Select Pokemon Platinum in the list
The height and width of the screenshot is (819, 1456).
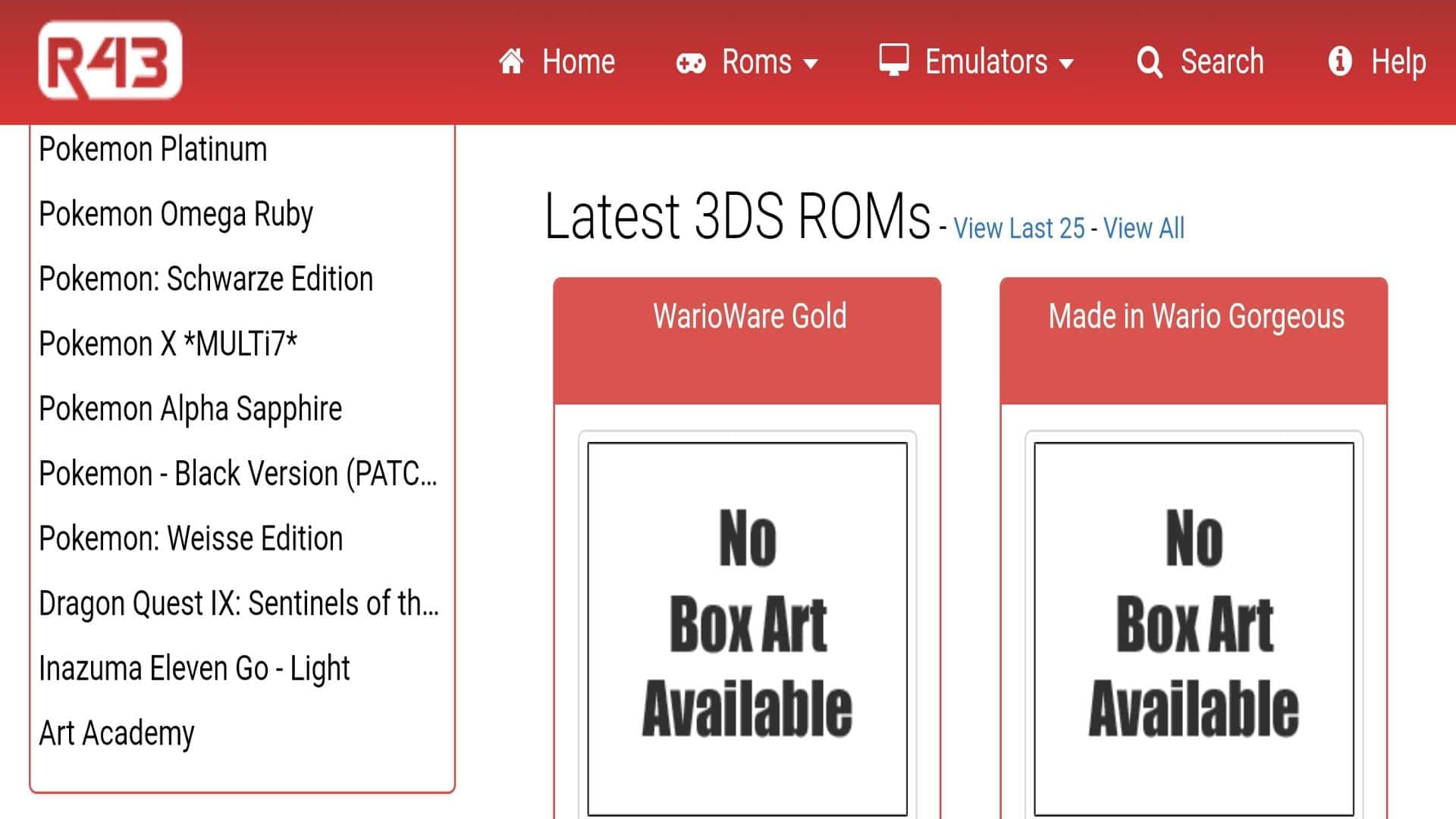coord(153,149)
